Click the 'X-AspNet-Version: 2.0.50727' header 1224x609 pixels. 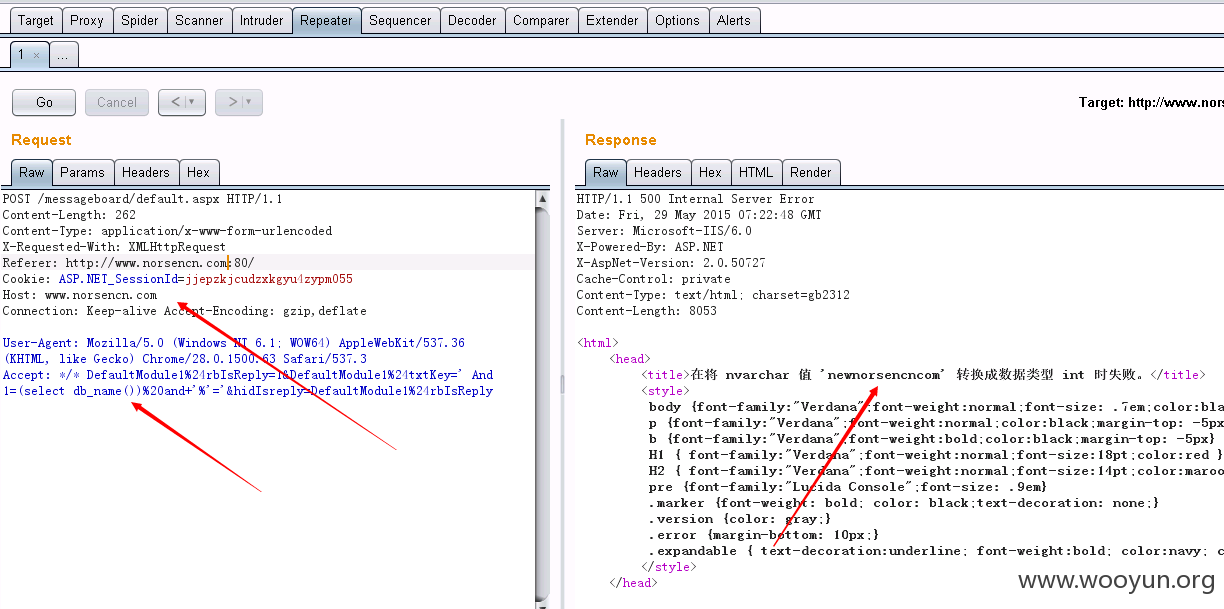[671, 263]
